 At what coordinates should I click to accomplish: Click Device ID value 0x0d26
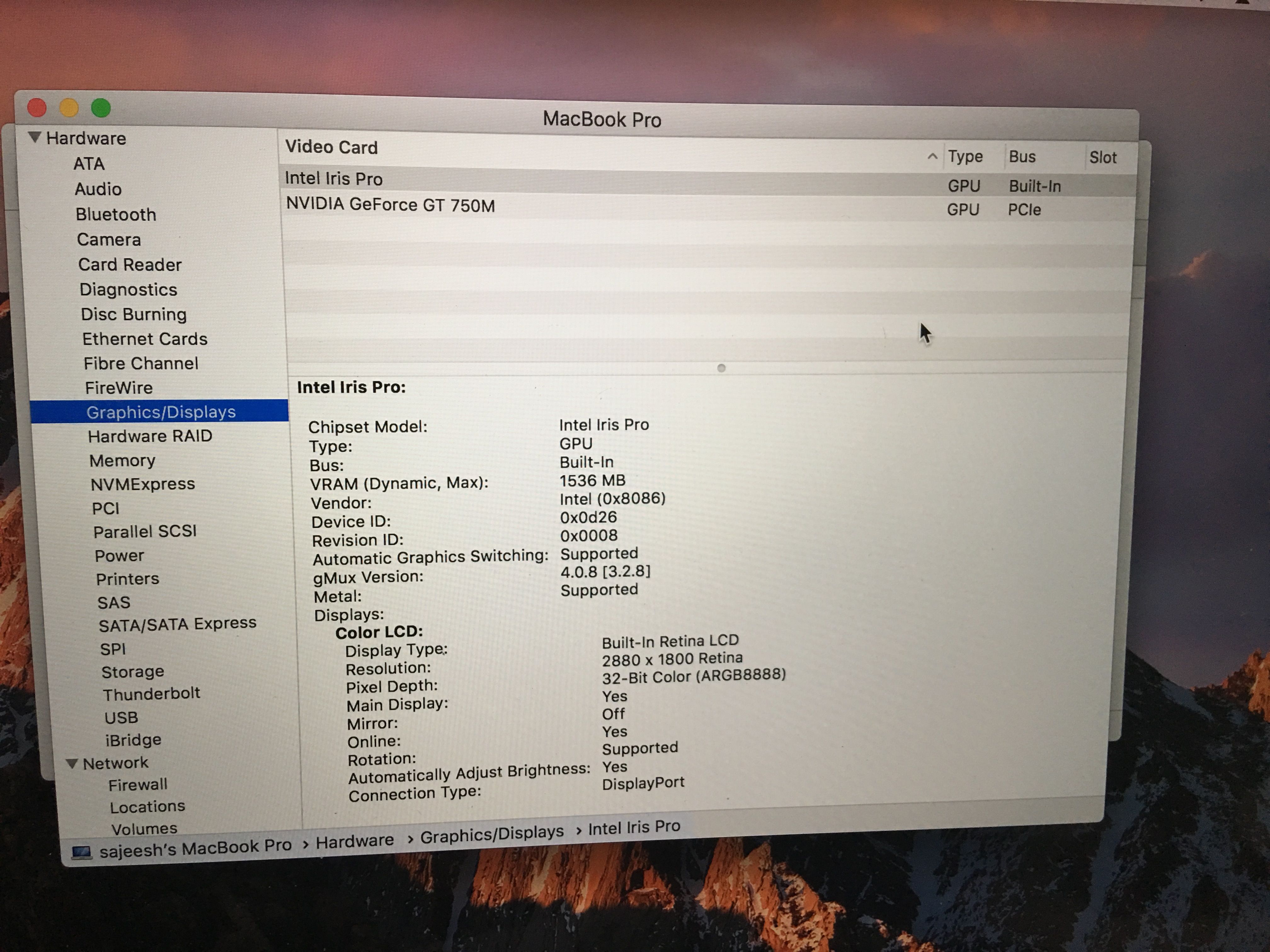(588, 517)
